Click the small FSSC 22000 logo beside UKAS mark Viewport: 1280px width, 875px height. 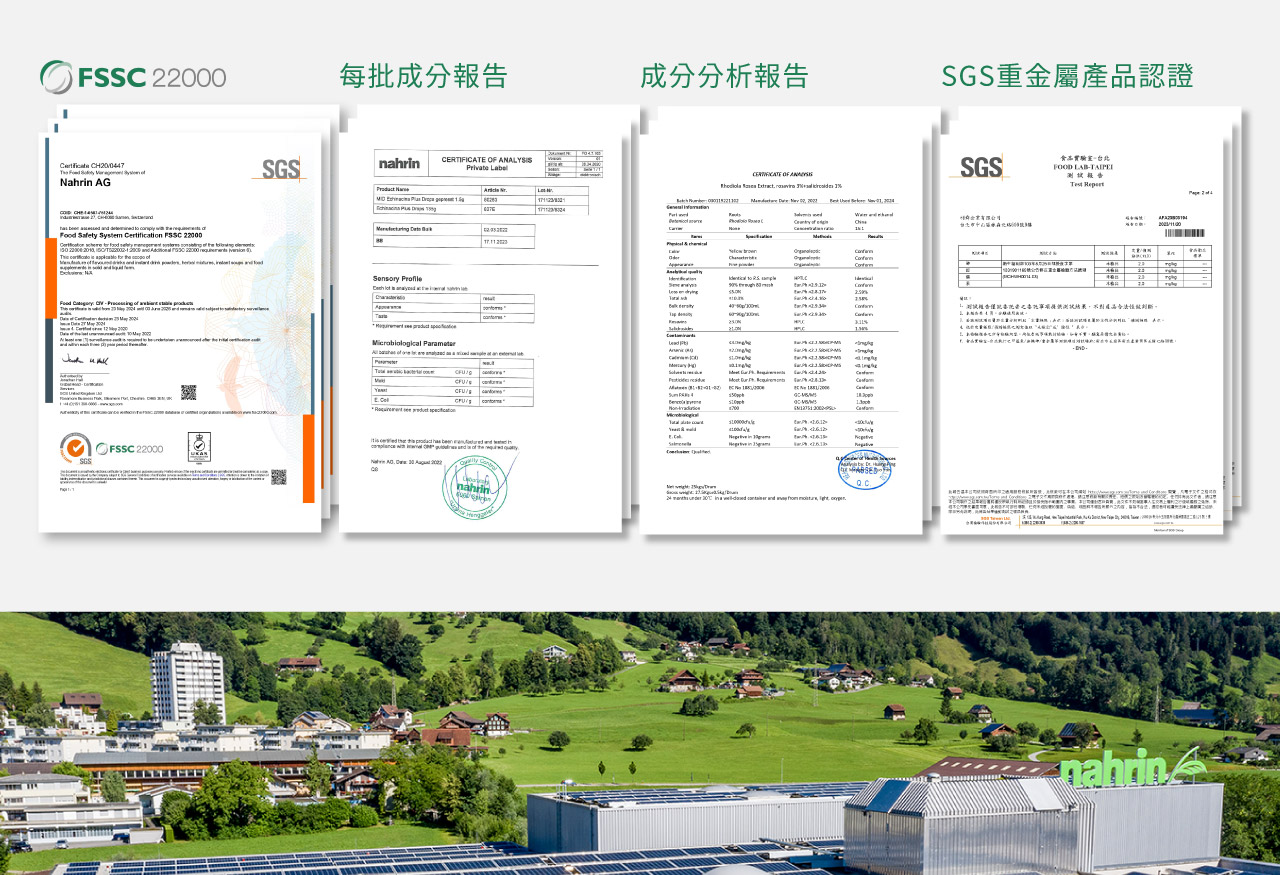(x=128, y=448)
